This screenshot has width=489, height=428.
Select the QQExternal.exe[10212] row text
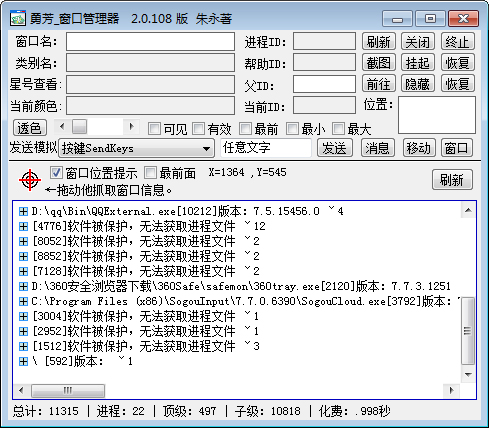(x=187, y=211)
